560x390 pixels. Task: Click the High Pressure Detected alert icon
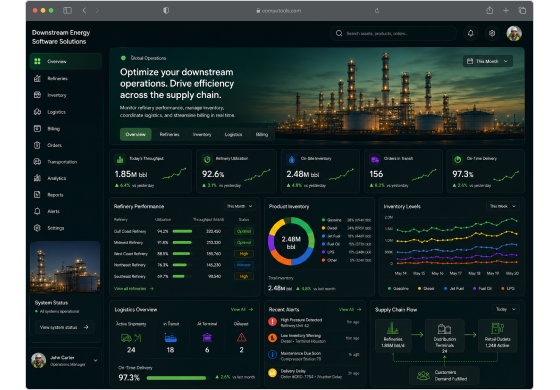(272, 322)
